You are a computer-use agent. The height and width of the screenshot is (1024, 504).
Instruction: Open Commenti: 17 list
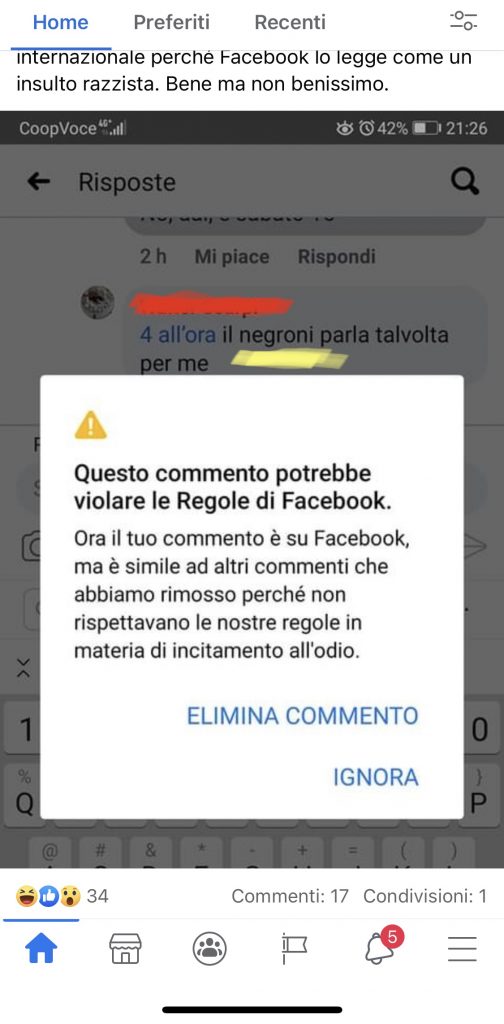coord(290,896)
